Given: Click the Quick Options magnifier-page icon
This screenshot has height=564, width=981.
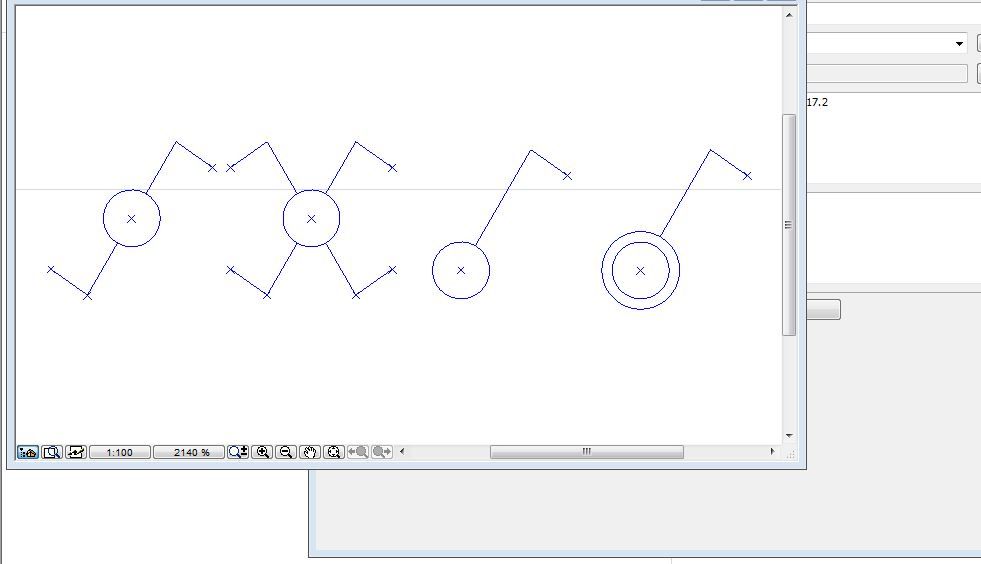Looking at the screenshot, I should click(x=52, y=452).
